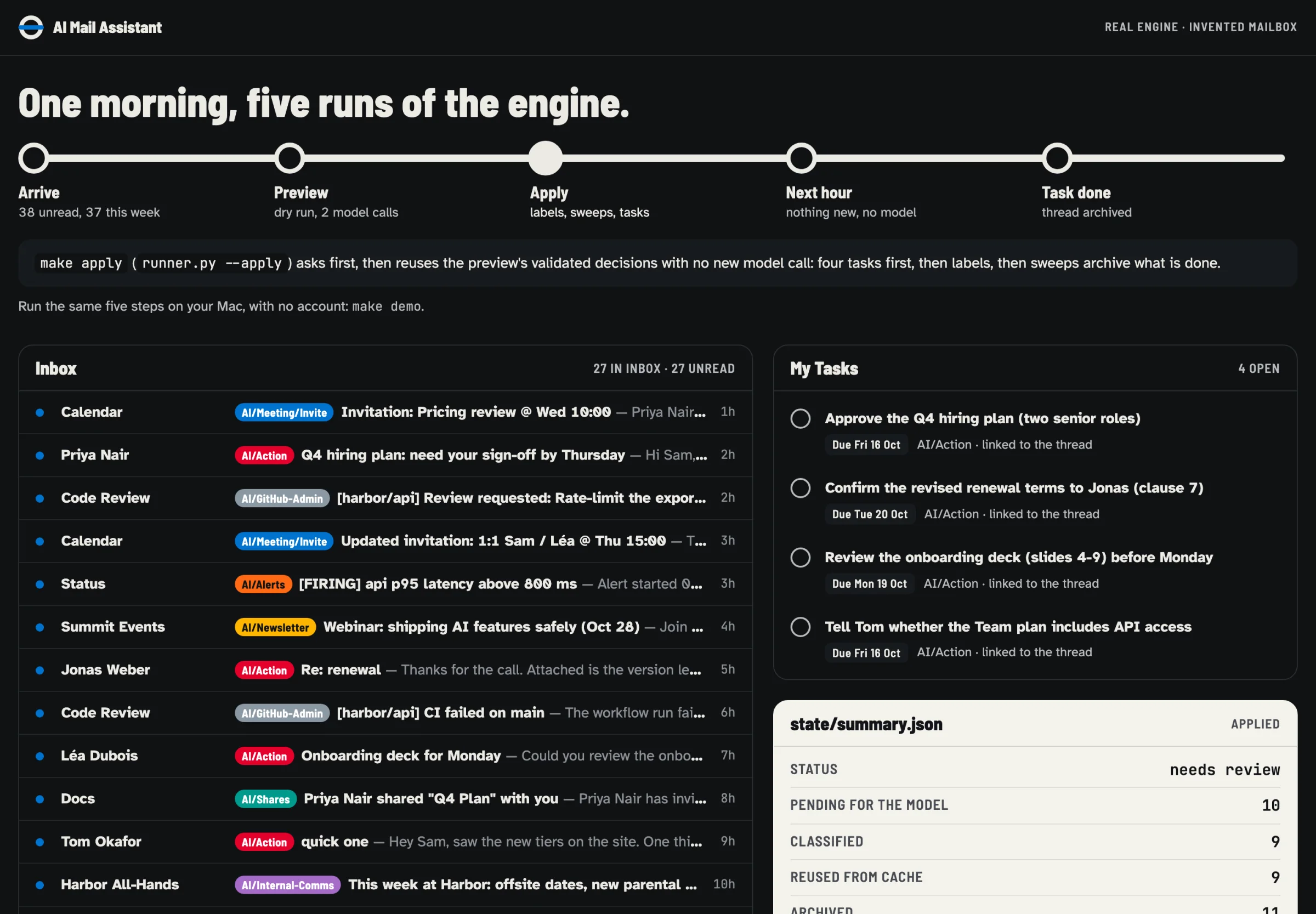
Task: Click AI/Meeting/Invite label on Pricing review row
Action: [x=284, y=412]
